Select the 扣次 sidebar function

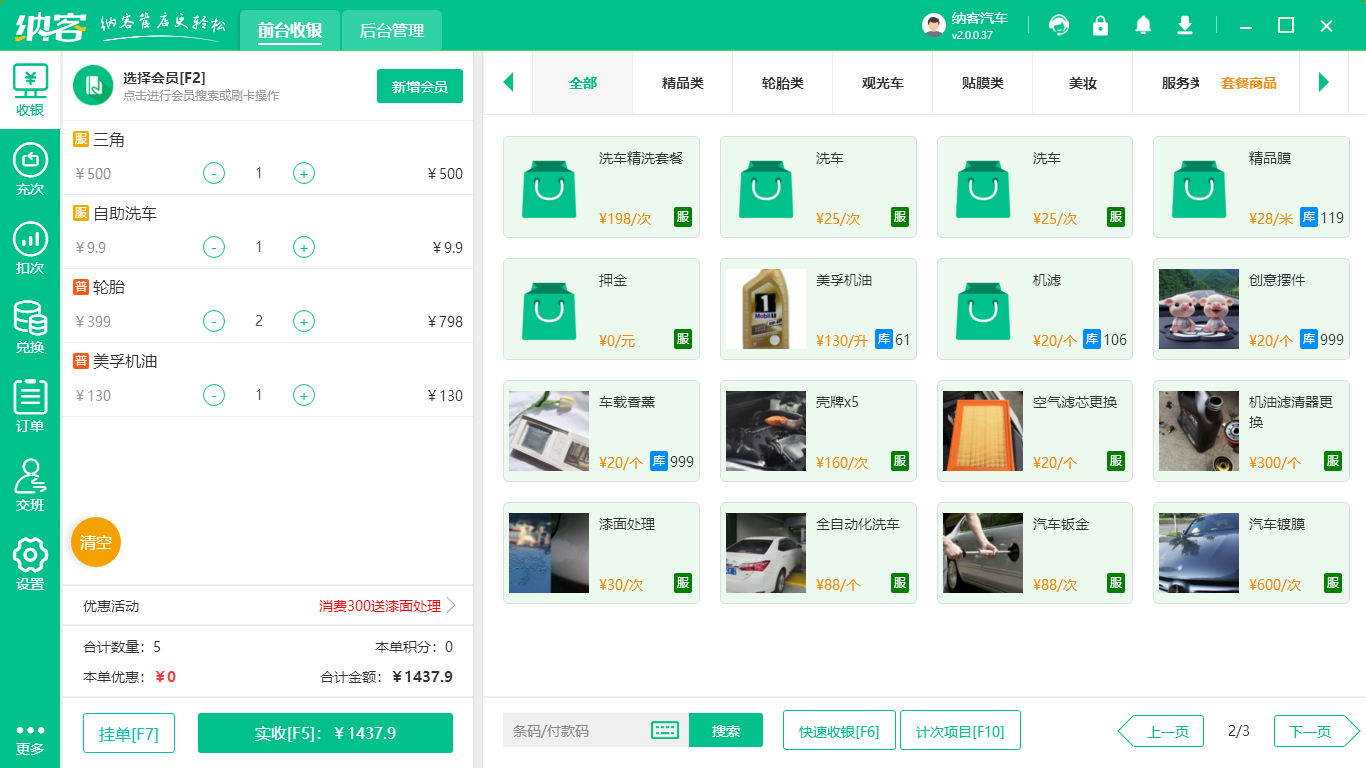point(29,247)
